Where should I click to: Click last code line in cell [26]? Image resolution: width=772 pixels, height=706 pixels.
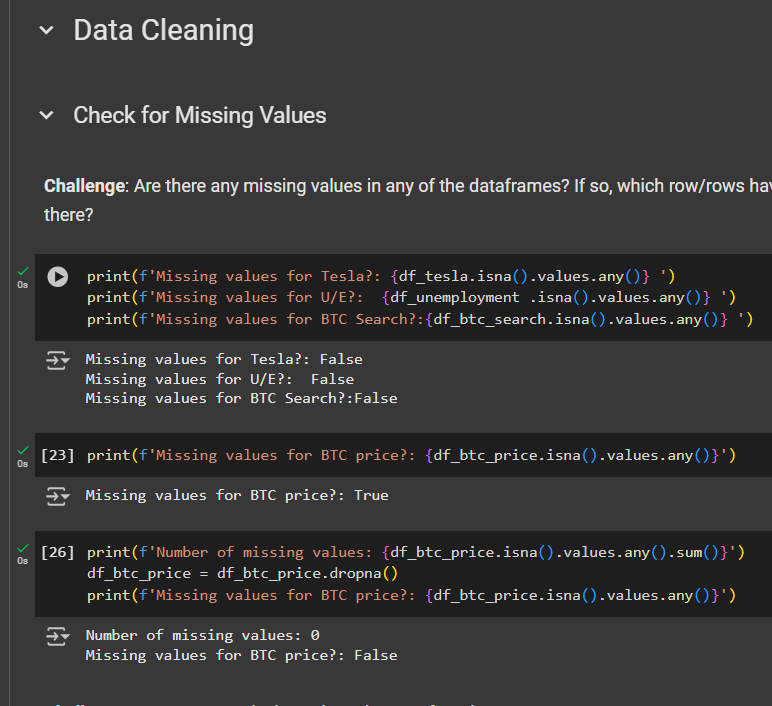[x=411, y=596]
